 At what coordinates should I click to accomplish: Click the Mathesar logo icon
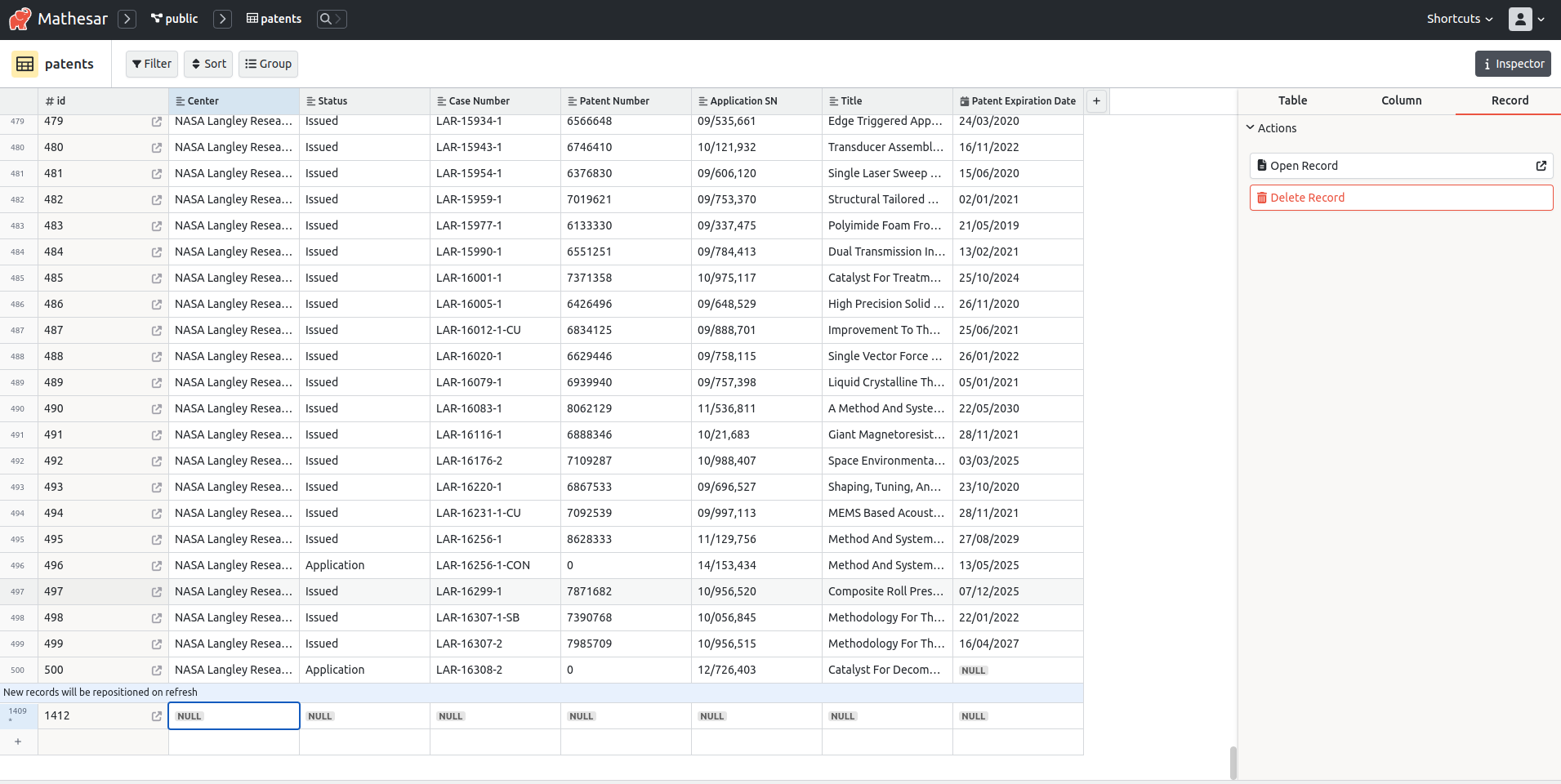click(x=20, y=18)
